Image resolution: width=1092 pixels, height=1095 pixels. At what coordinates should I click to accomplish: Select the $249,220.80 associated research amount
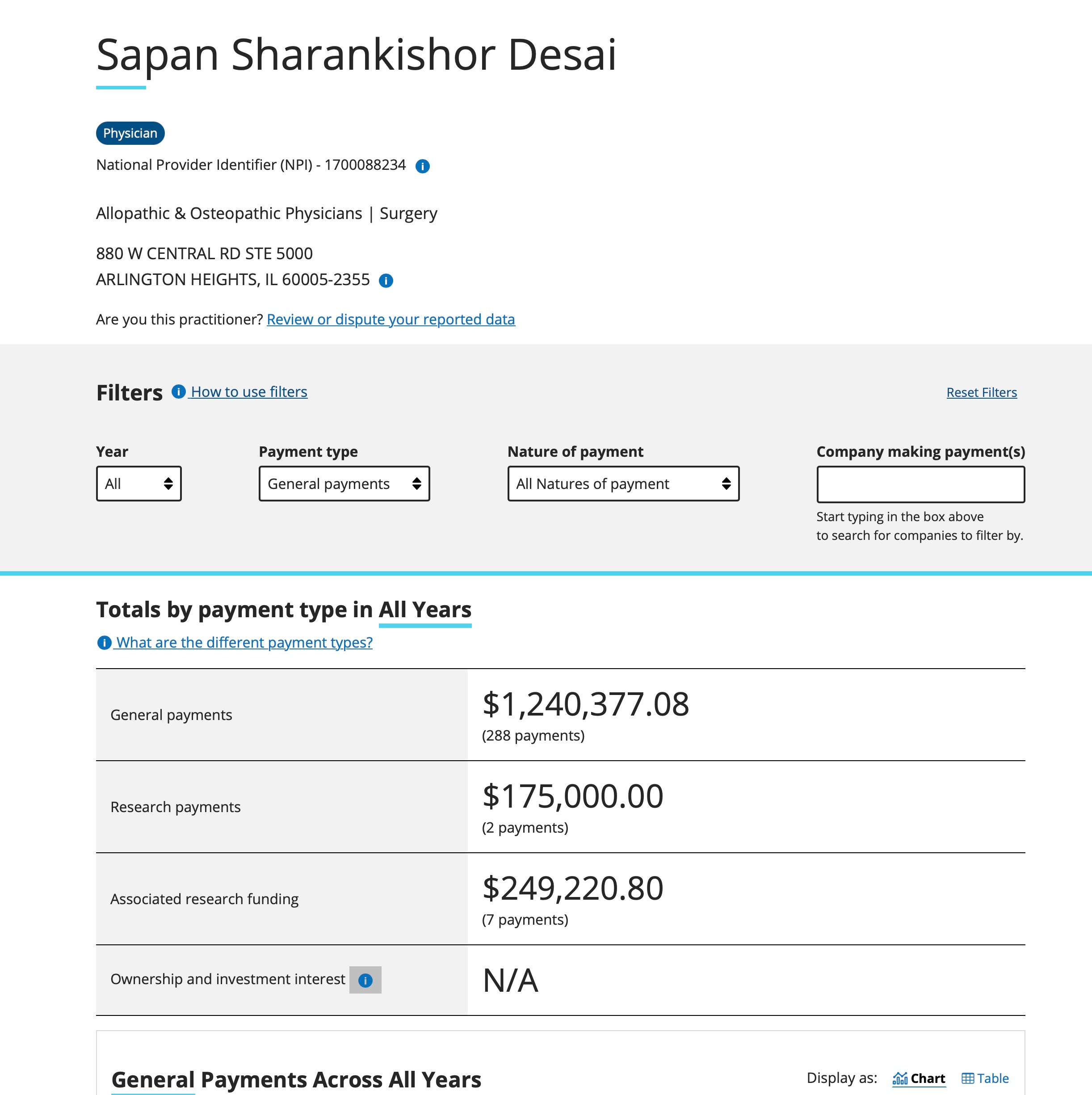point(572,888)
